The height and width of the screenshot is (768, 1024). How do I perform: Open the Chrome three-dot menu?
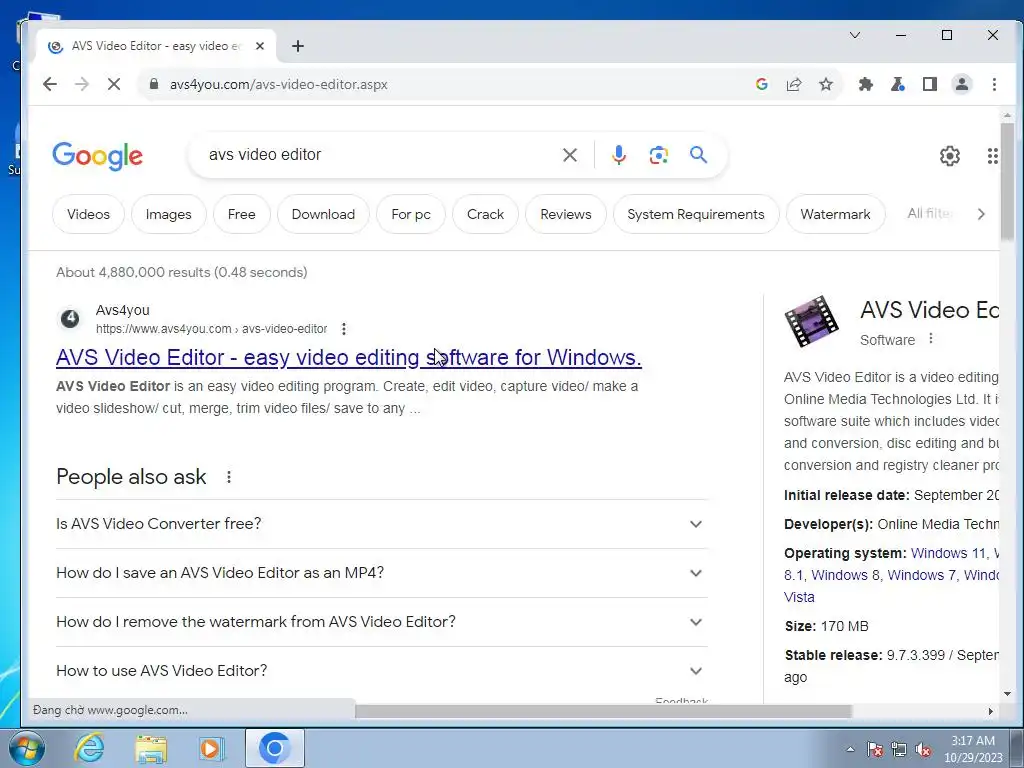[x=994, y=84]
